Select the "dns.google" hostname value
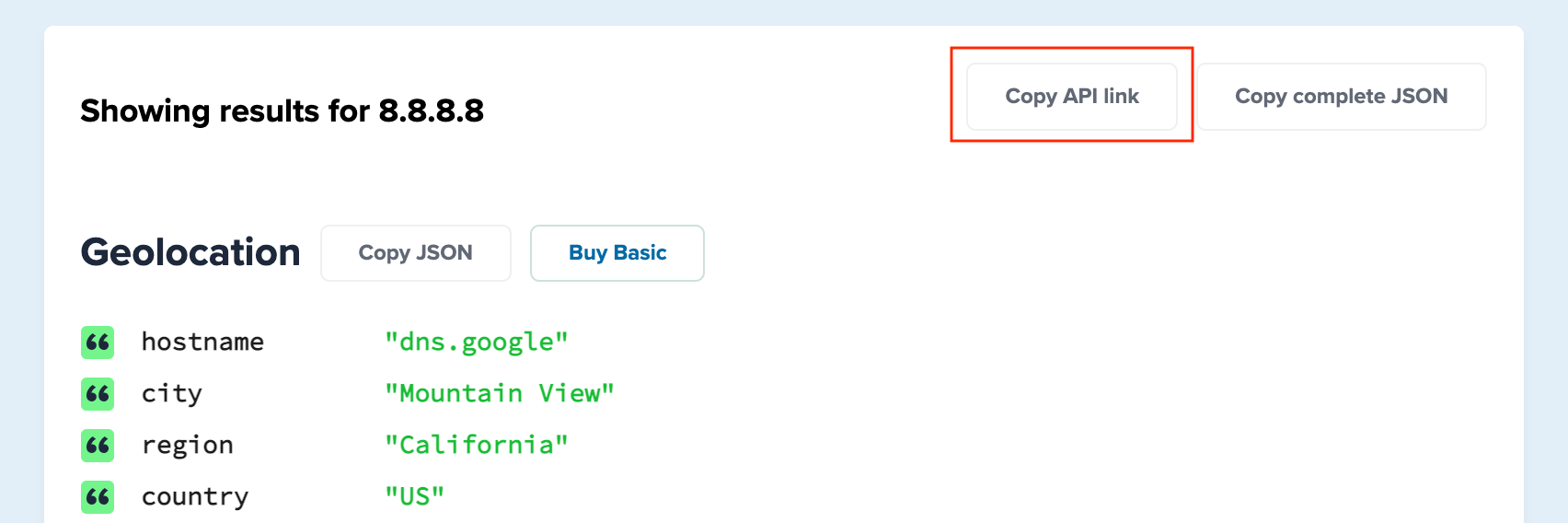The width and height of the screenshot is (1568, 523). pyautogui.click(x=477, y=343)
